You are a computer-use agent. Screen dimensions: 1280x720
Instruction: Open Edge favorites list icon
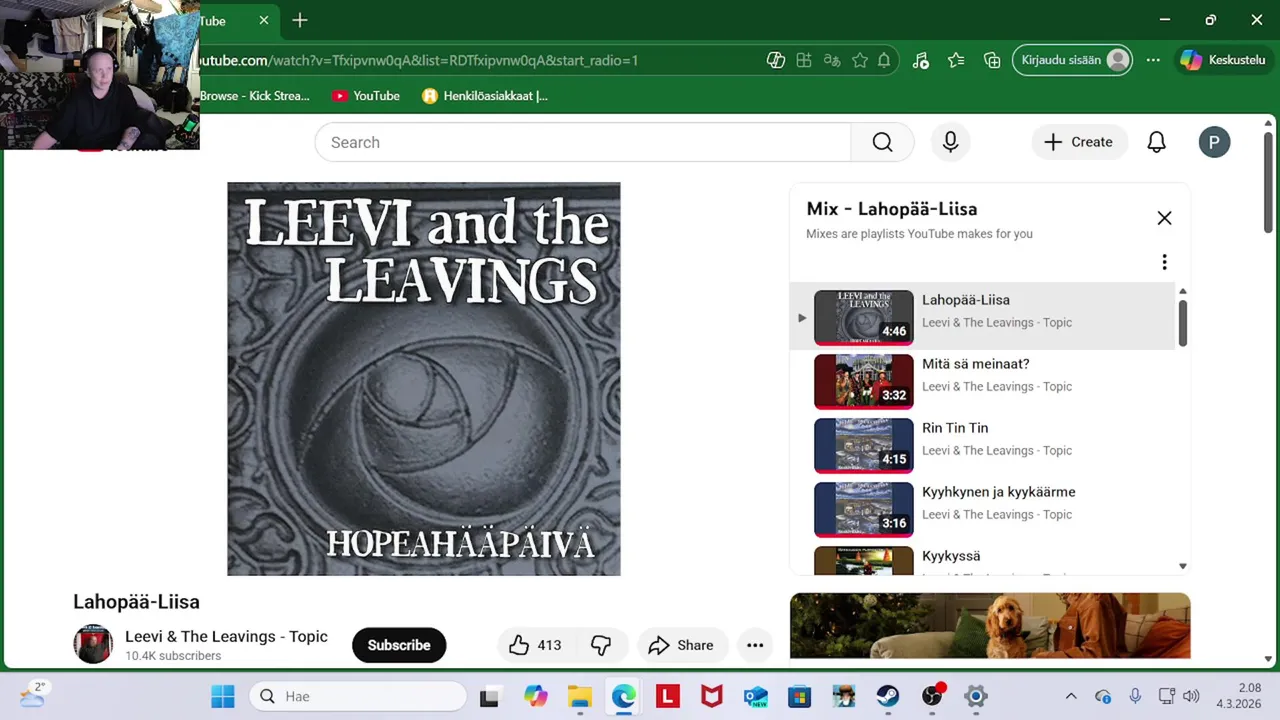956,60
